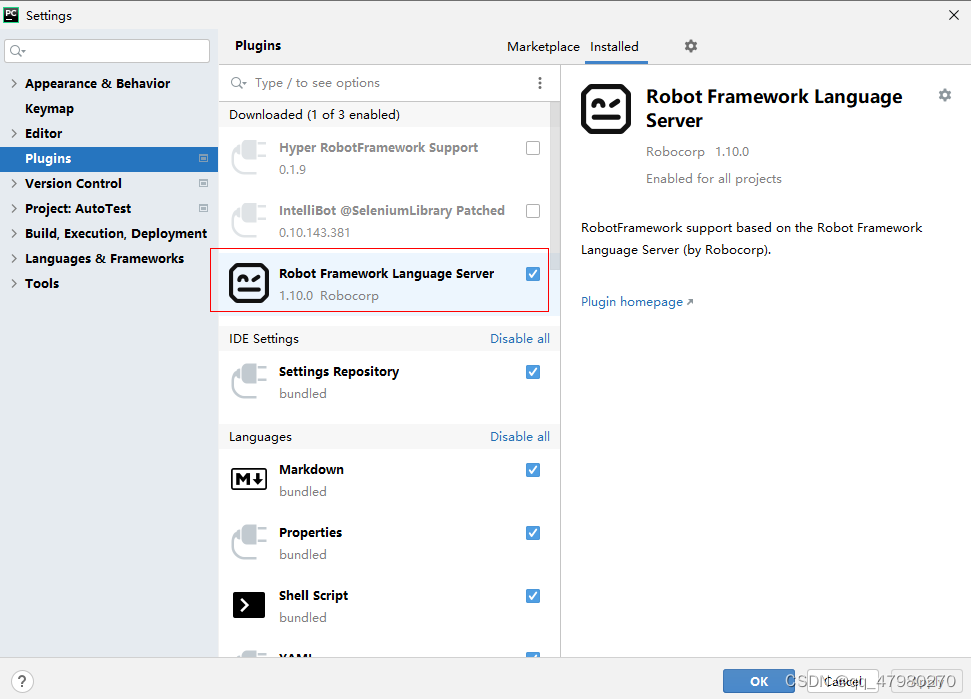971x699 pixels.
Task: Open the Tools settings page label
Action: pyautogui.click(x=42, y=284)
